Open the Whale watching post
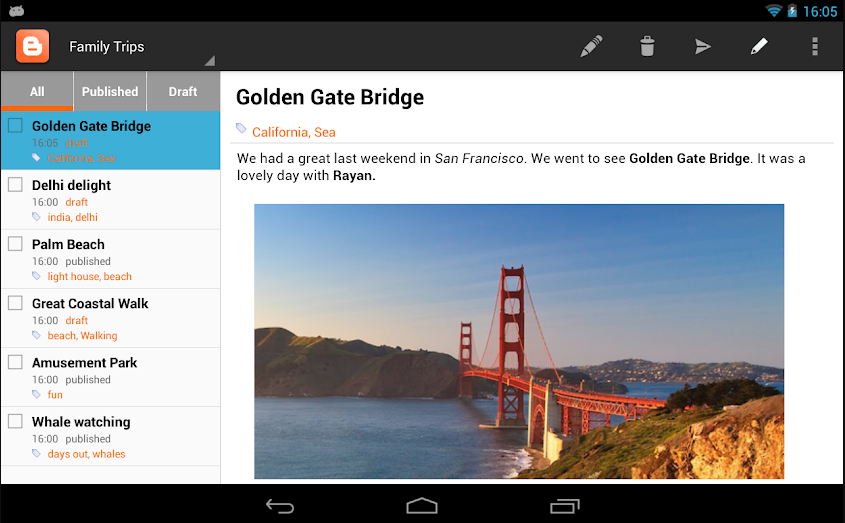This screenshot has height=523, width=845. (110, 437)
